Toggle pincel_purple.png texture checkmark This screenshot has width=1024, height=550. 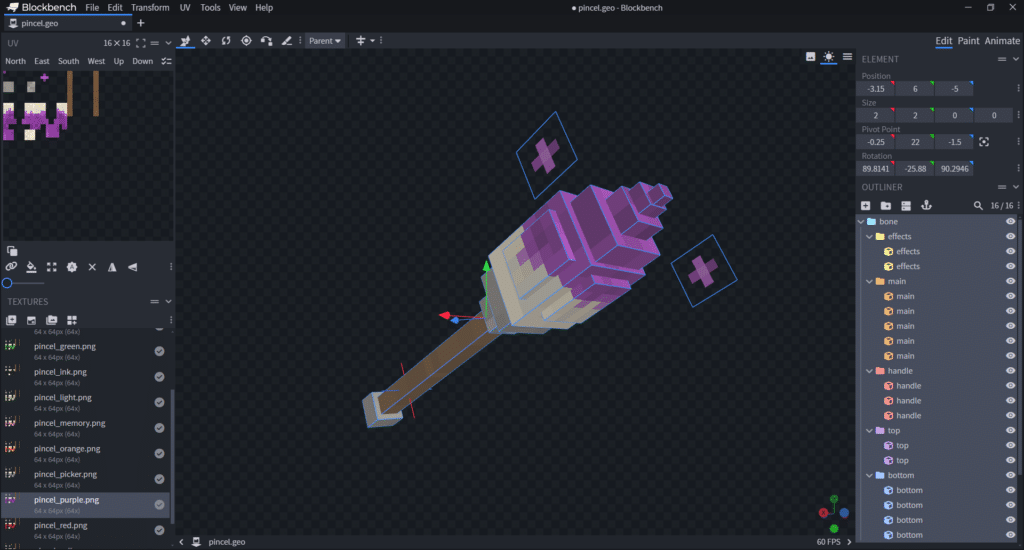click(x=159, y=505)
